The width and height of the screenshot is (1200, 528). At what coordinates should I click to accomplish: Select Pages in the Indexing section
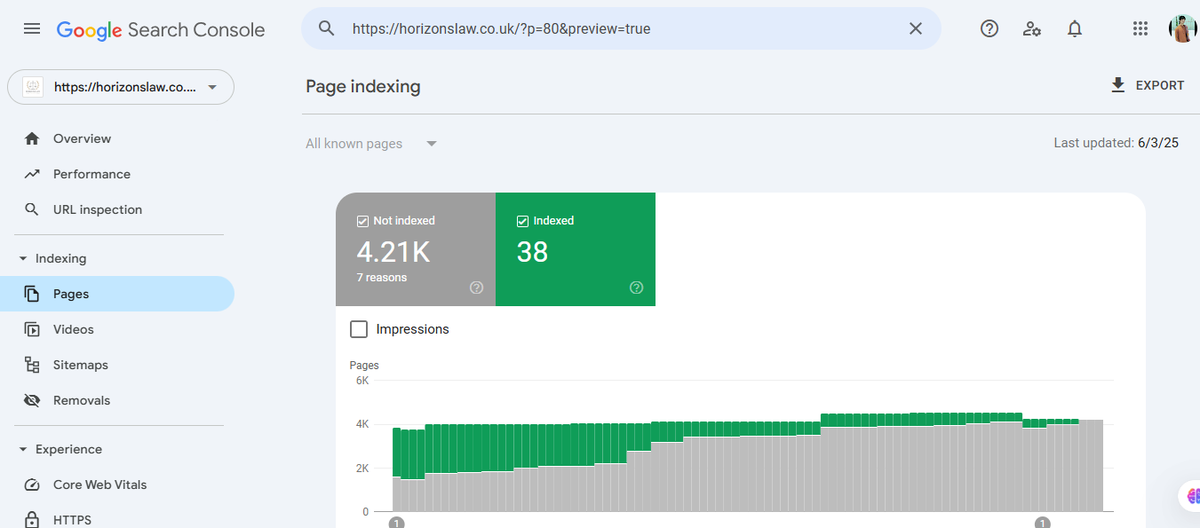pos(117,294)
